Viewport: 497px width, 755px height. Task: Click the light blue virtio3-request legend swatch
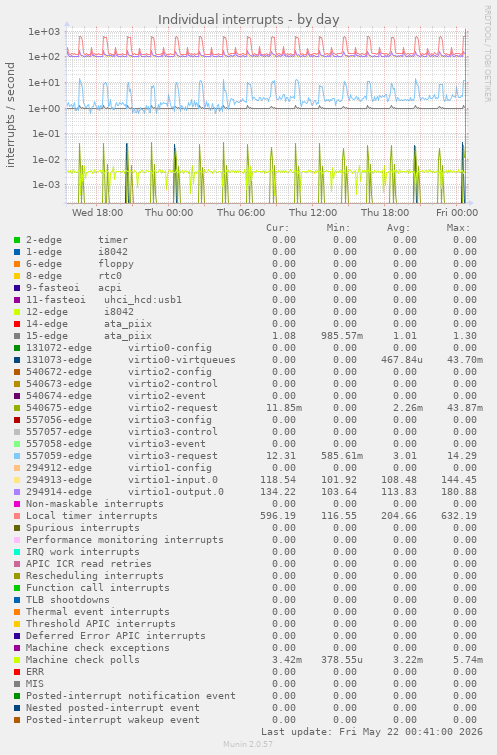[17, 456]
